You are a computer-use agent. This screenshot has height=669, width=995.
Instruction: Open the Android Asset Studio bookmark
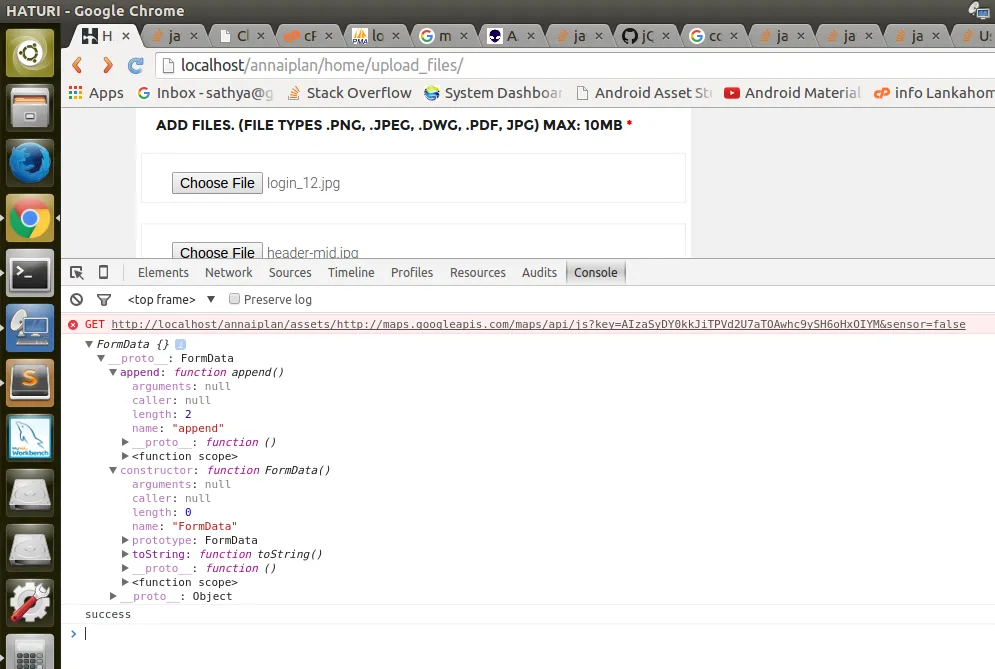[643, 93]
